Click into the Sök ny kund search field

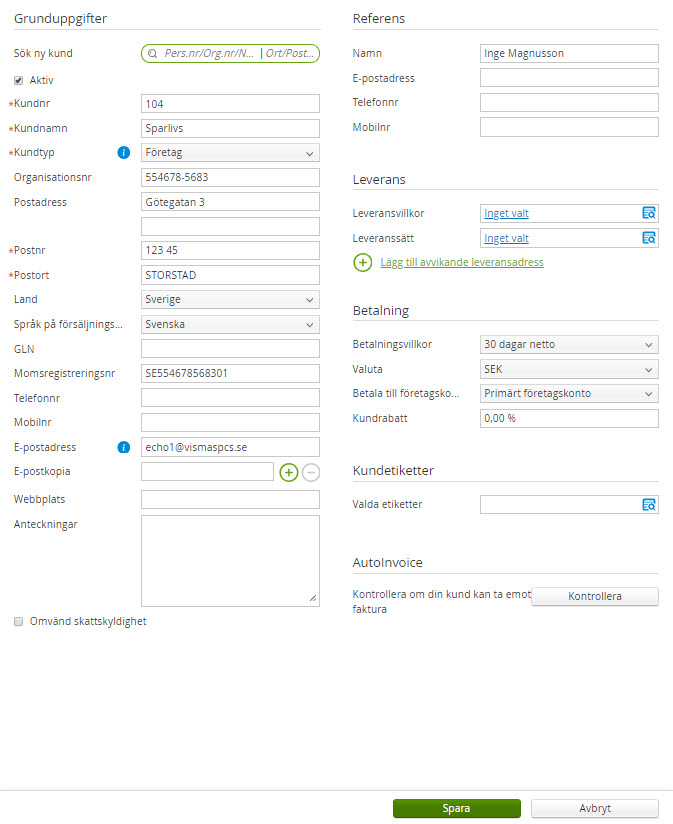[x=230, y=54]
